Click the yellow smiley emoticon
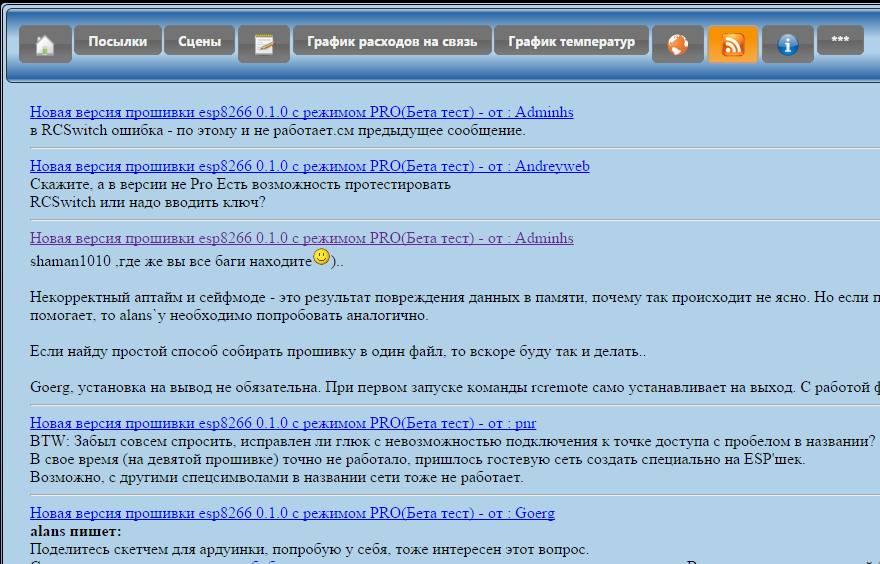The image size is (880, 564). (x=322, y=257)
